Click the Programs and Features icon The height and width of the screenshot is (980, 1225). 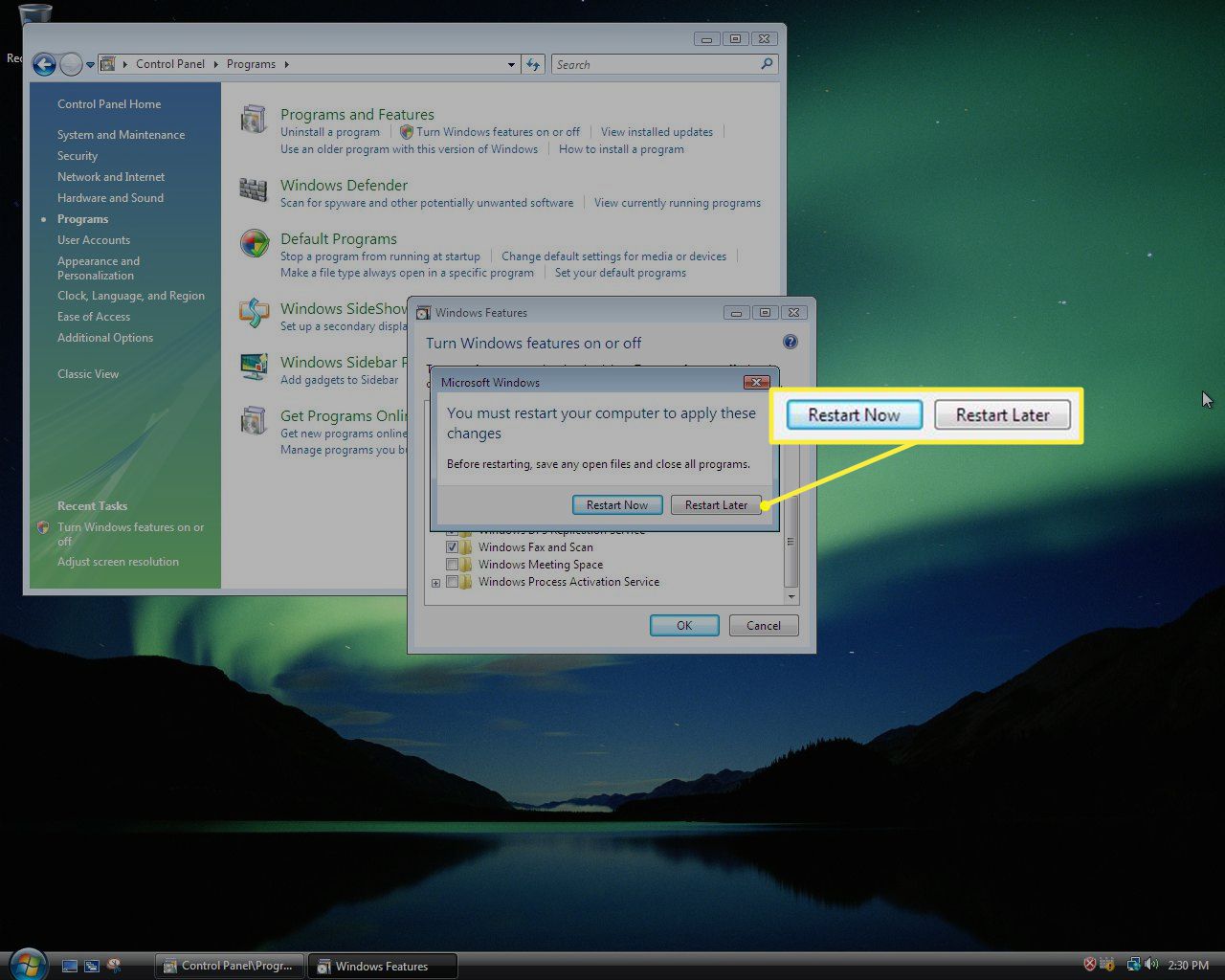point(254,120)
